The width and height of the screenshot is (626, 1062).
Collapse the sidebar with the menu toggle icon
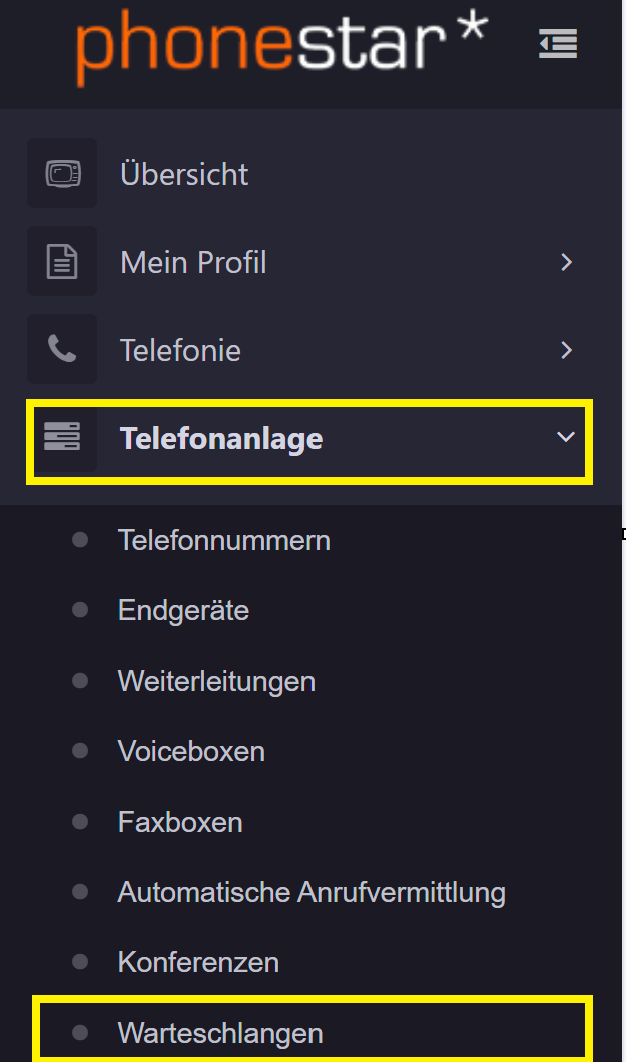click(x=558, y=43)
